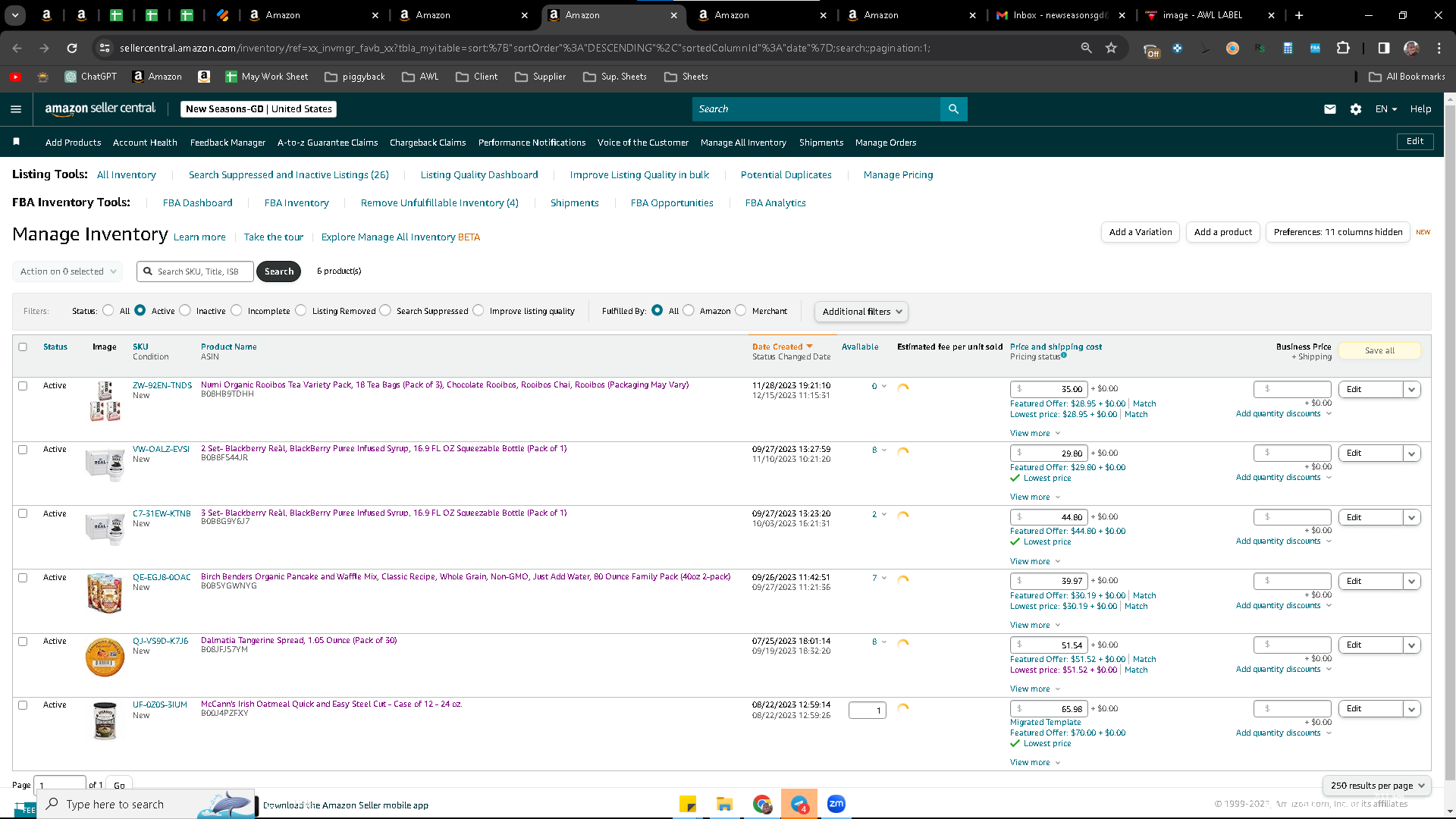Switch to the image - AWL LABEL tab

1209,15
